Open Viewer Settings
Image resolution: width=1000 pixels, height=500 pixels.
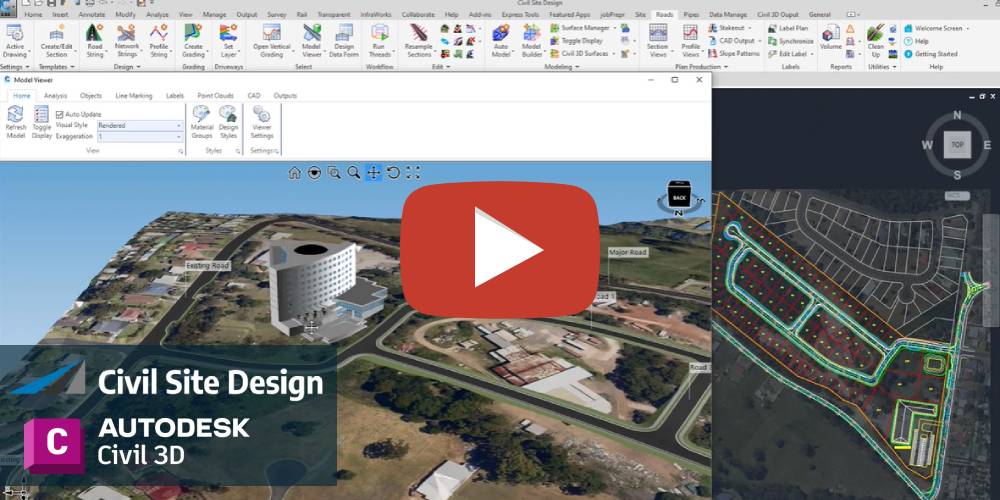click(x=261, y=122)
